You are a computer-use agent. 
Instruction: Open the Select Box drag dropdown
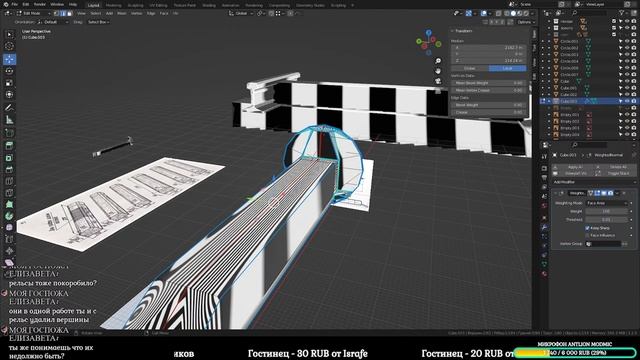(x=98, y=22)
